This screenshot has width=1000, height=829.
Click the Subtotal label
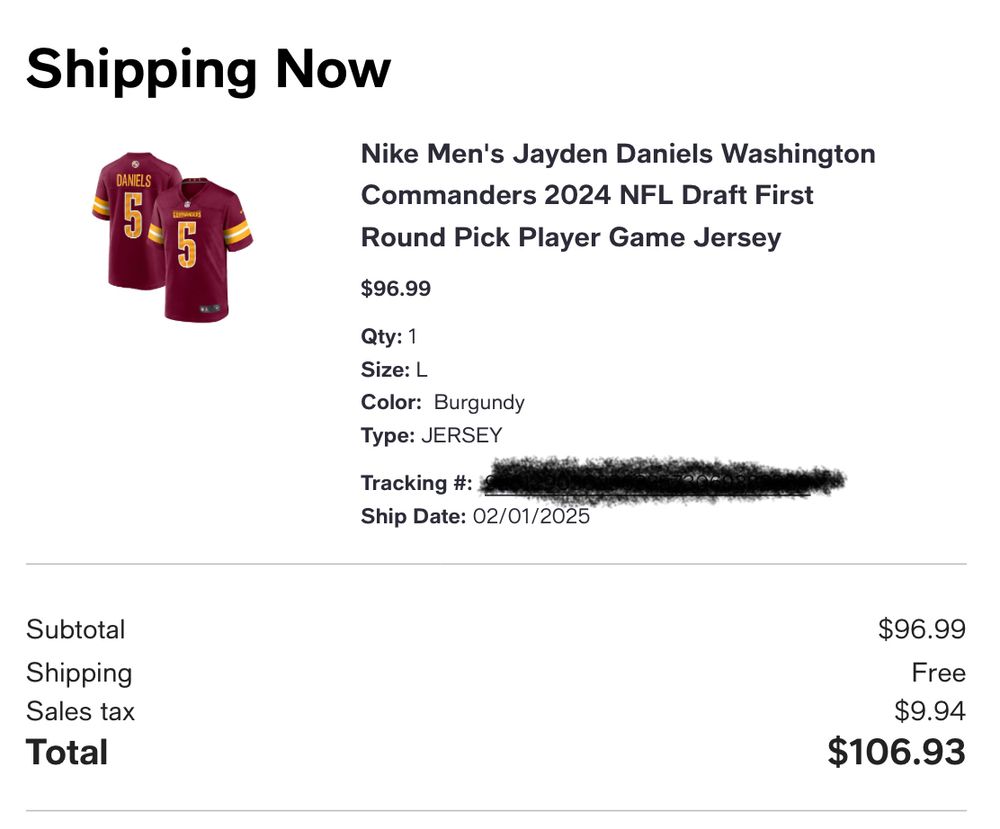(76, 629)
